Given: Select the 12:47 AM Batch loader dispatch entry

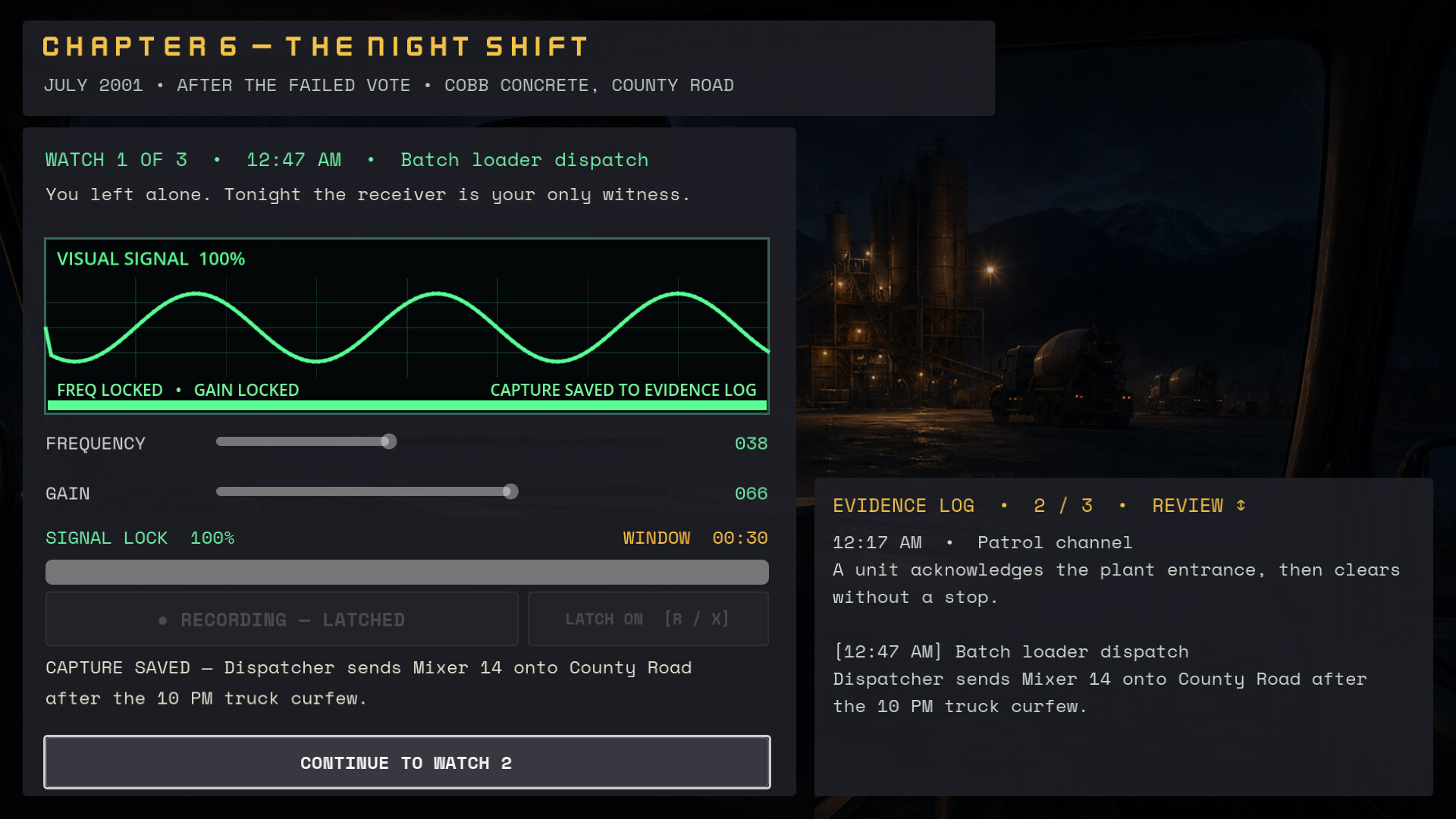Looking at the screenshot, I should point(1100,679).
